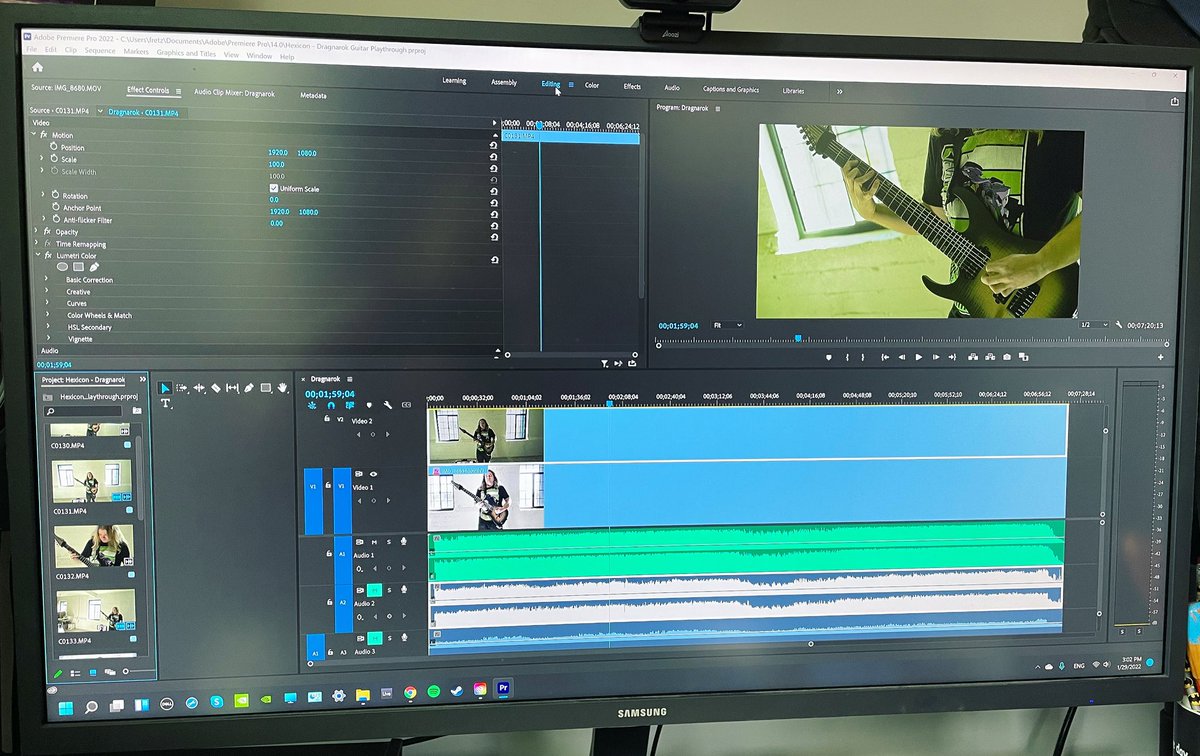Select the Ripple Edit tool

pos(199,388)
